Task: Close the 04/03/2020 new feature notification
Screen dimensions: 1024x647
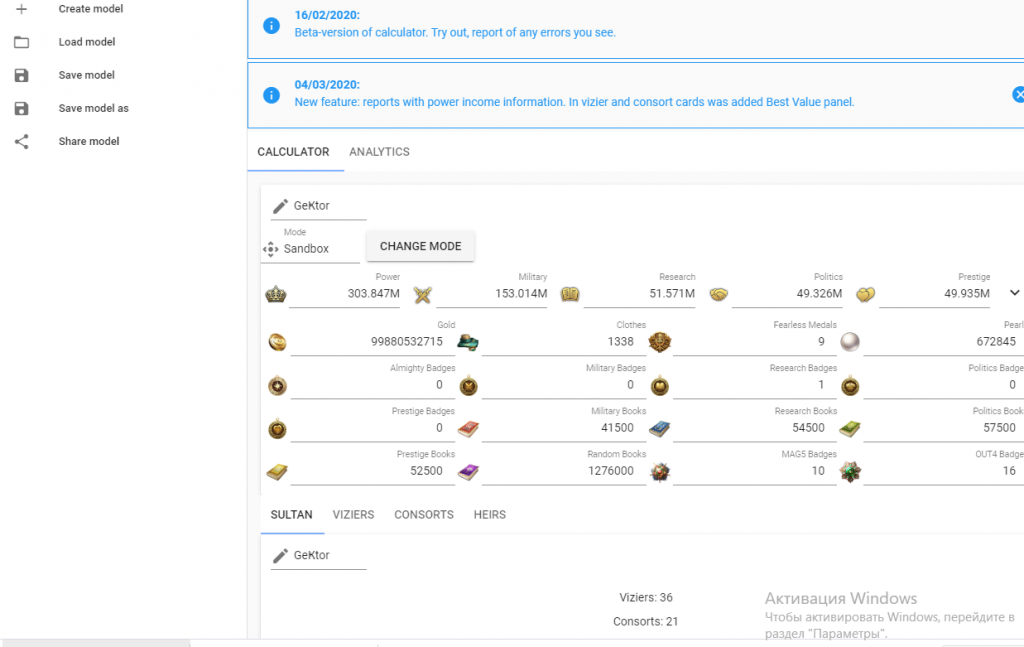Action: [1018, 95]
